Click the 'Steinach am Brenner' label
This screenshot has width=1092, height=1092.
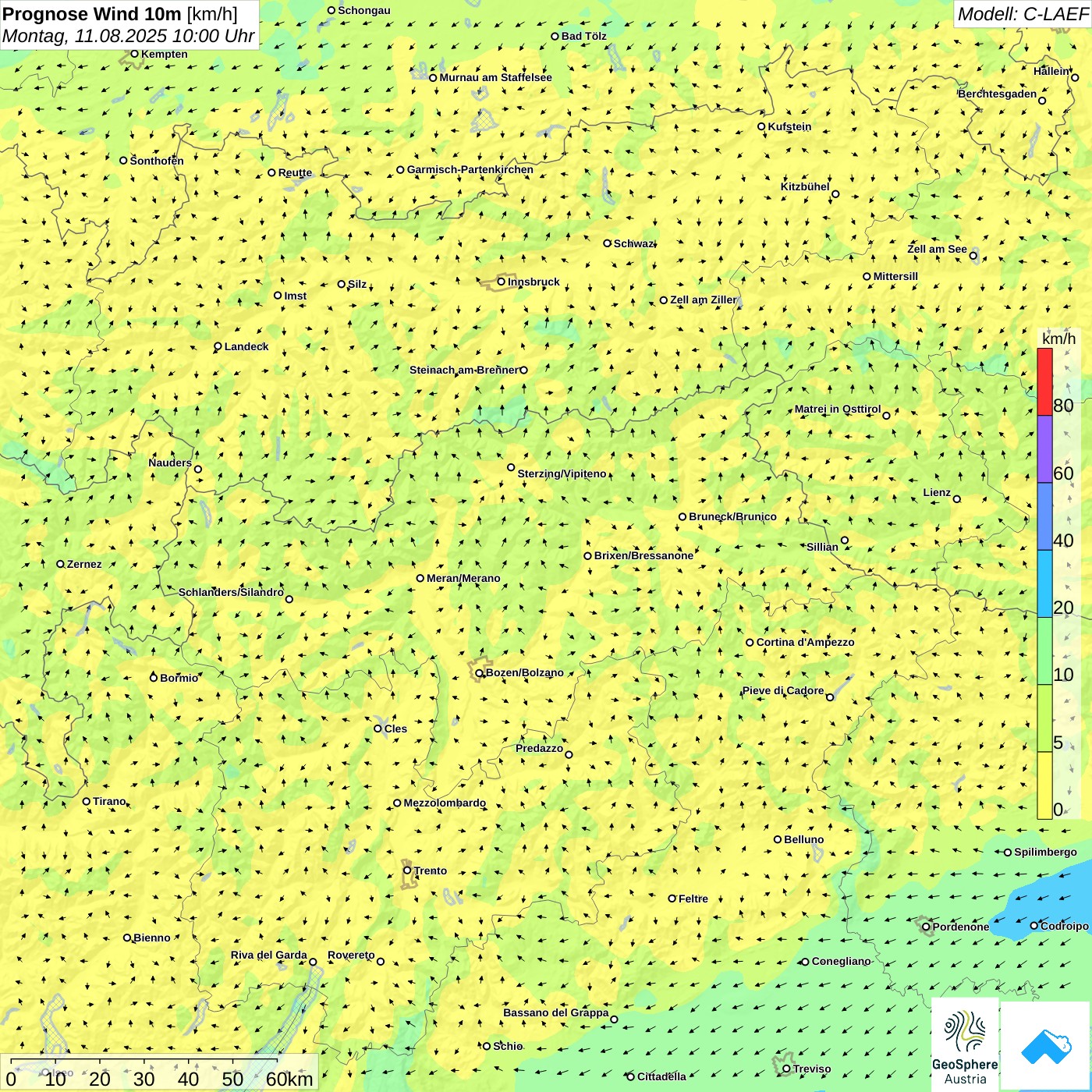[x=464, y=370]
